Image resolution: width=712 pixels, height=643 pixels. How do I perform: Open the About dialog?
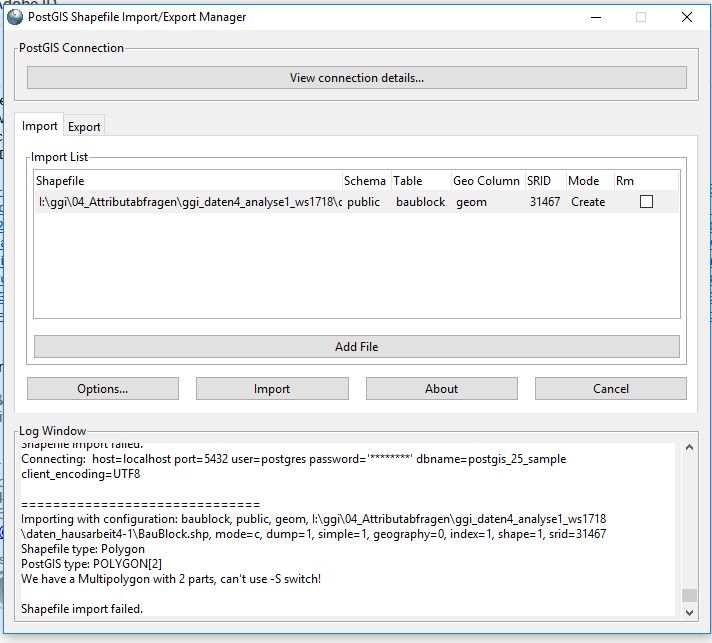click(441, 389)
